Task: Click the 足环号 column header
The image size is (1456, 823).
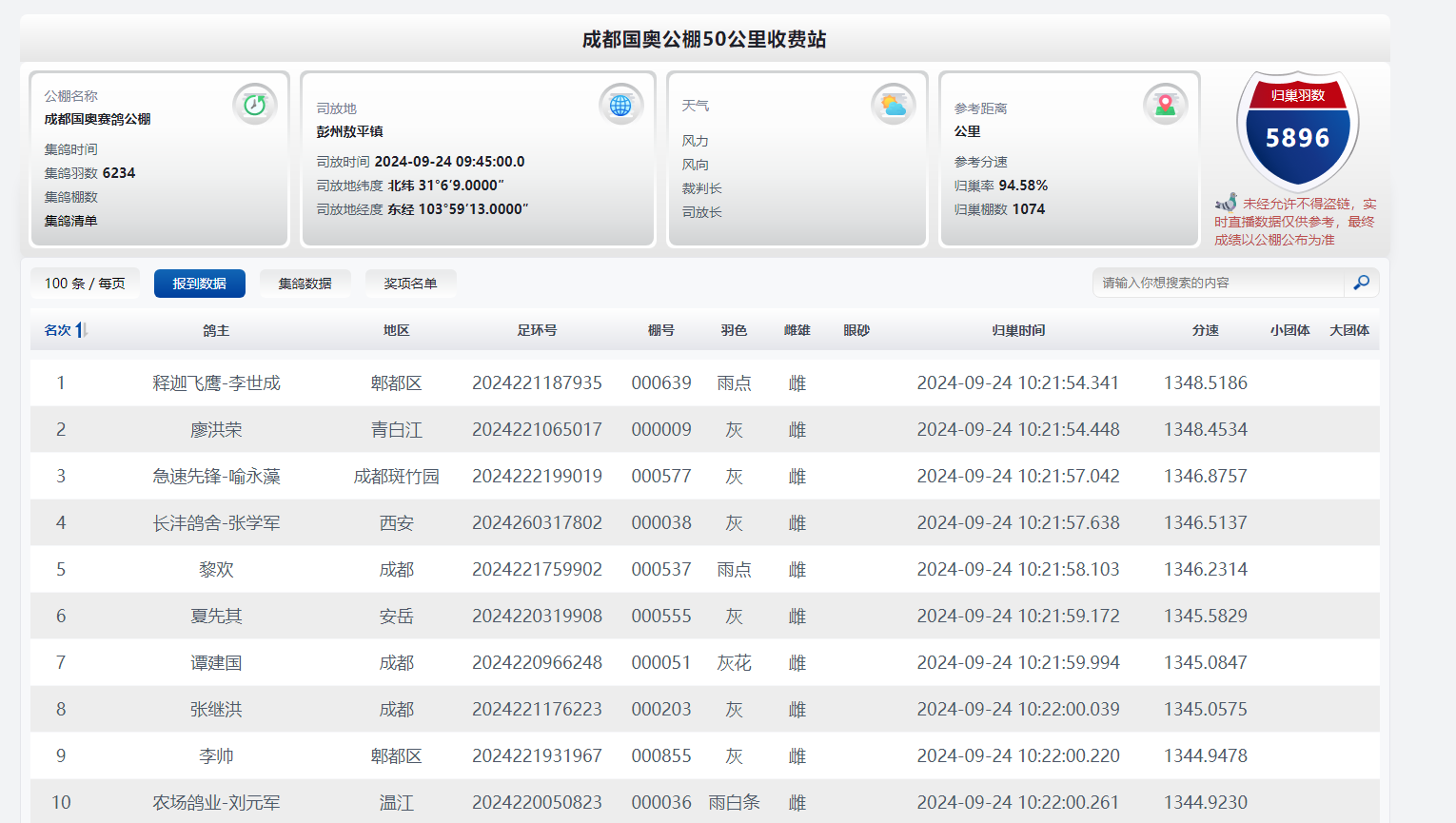Action: coord(537,330)
